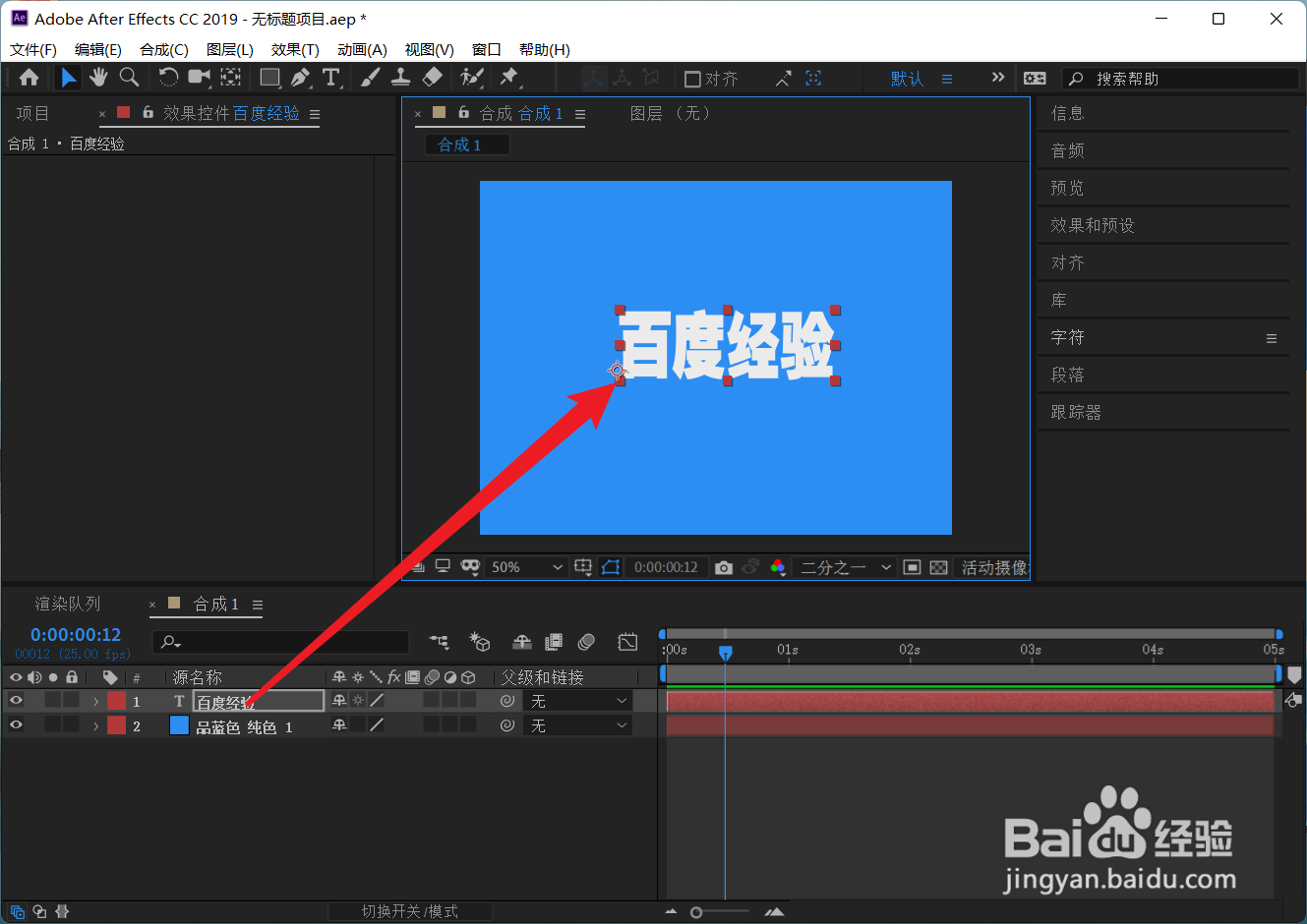The width and height of the screenshot is (1307, 924).
Task: Toggle the transparency grid in viewer
Action: [x=939, y=567]
